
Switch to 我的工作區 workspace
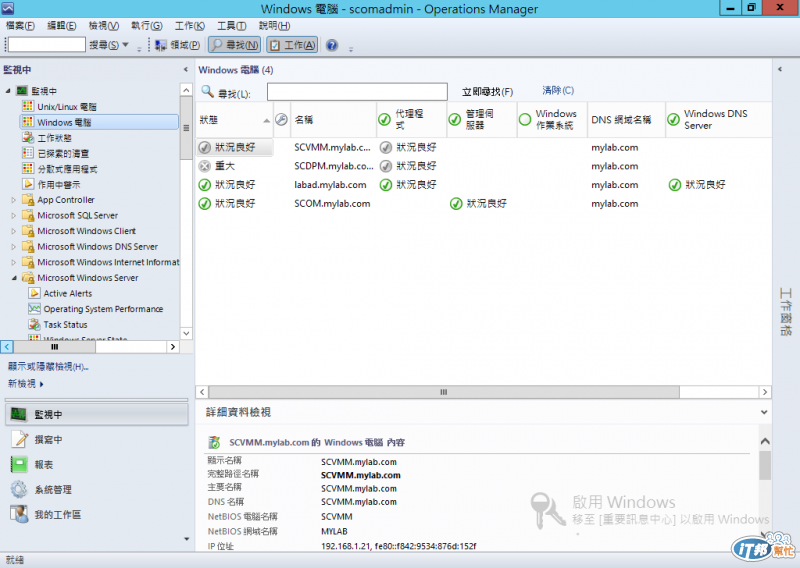(97, 514)
